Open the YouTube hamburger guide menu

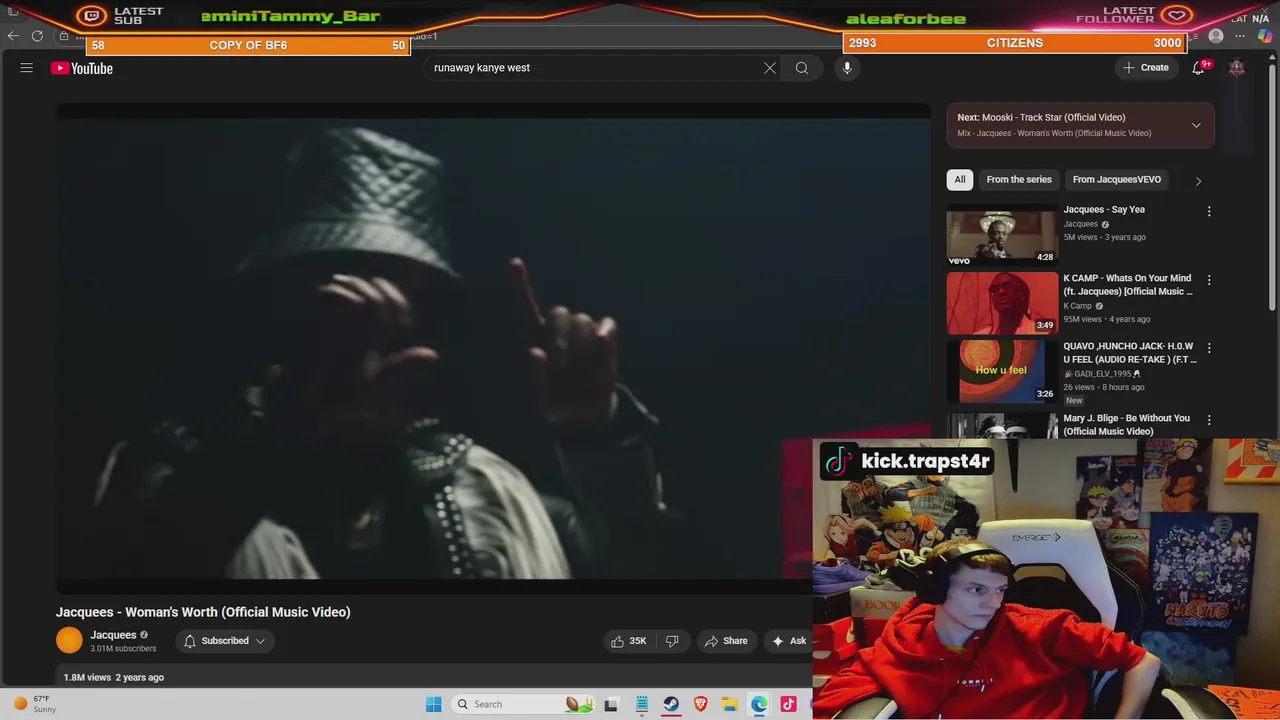27,68
